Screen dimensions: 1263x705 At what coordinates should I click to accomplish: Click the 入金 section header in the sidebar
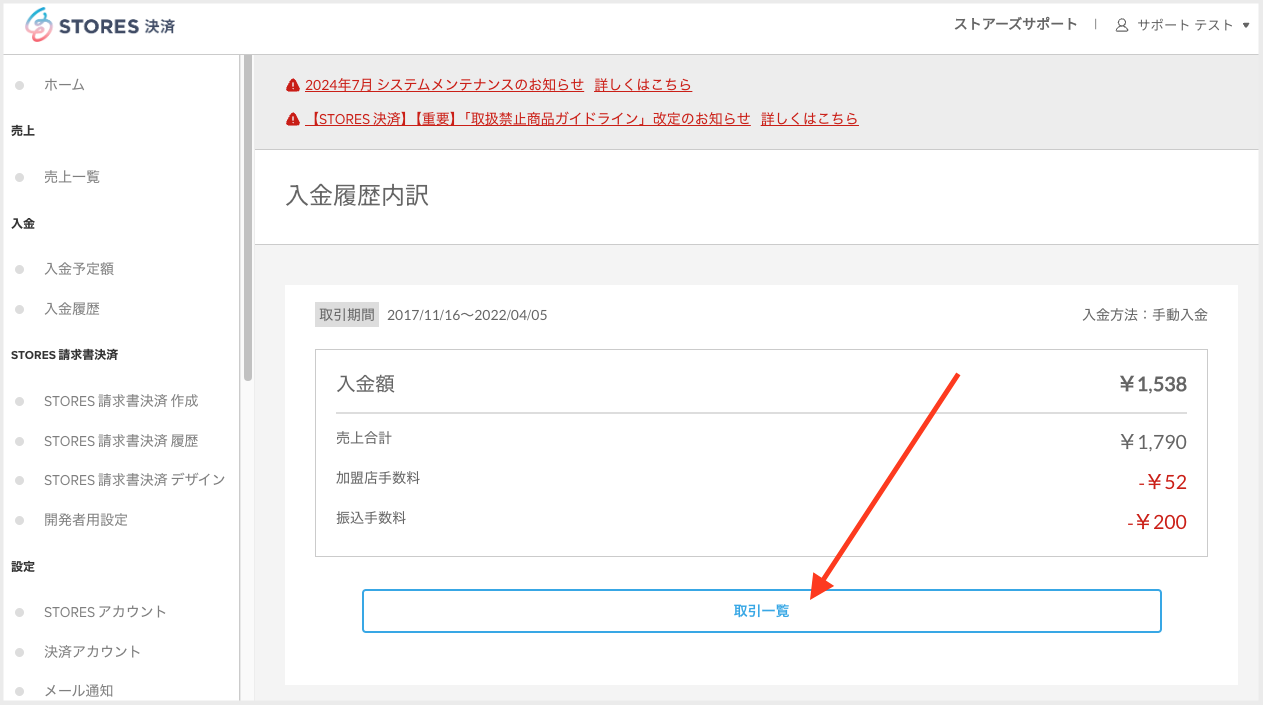(23, 223)
